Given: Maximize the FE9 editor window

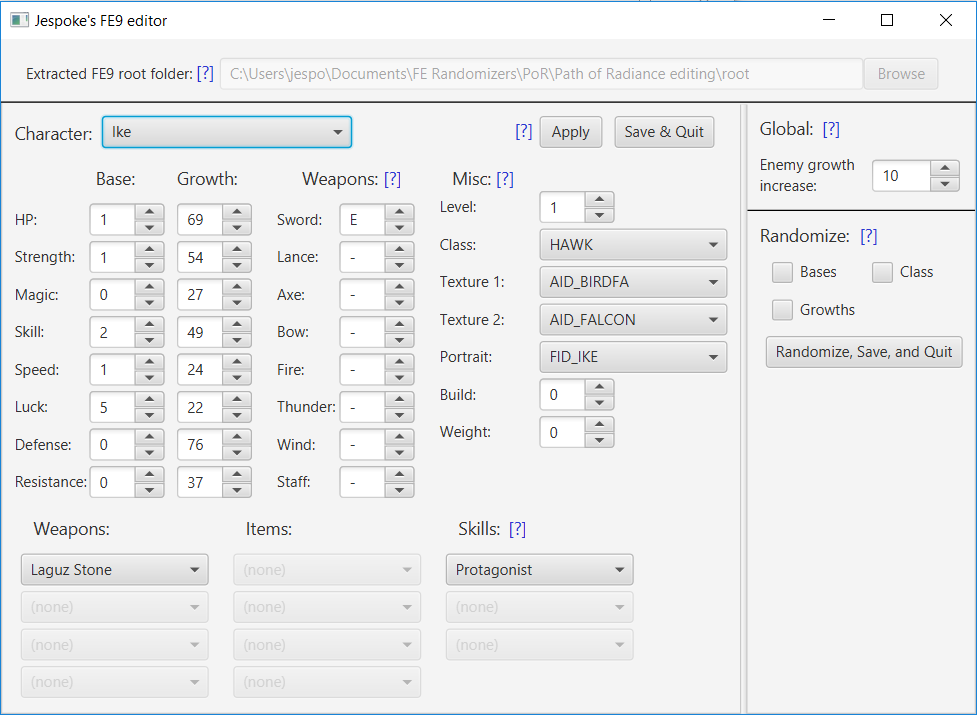Looking at the screenshot, I should pos(887,20).
